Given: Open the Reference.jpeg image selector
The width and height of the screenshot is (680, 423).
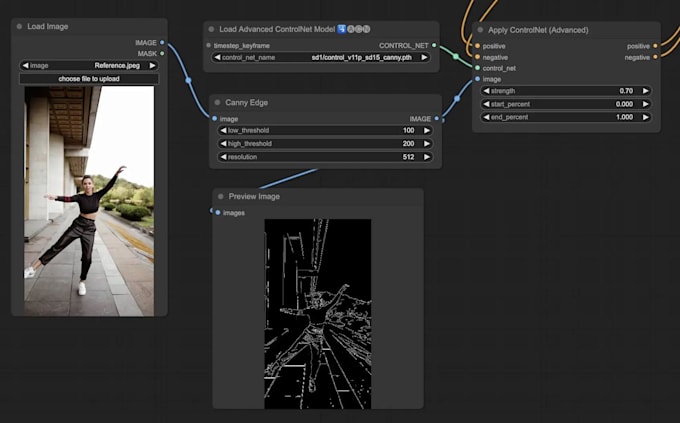Looking at the screenshot, I should tap(89, 66).
